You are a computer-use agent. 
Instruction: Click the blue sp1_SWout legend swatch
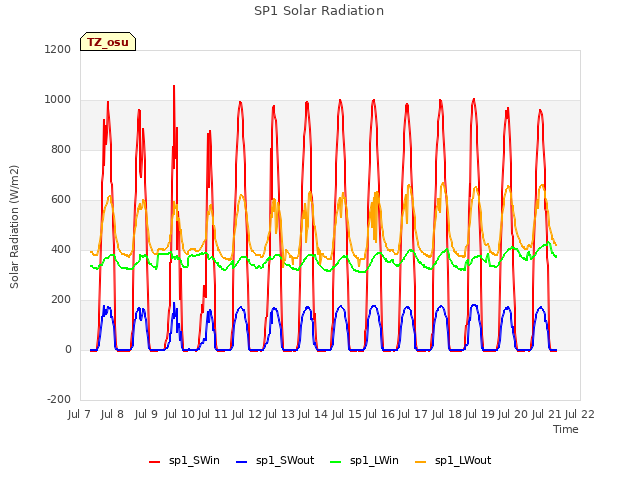coord(242,462)
